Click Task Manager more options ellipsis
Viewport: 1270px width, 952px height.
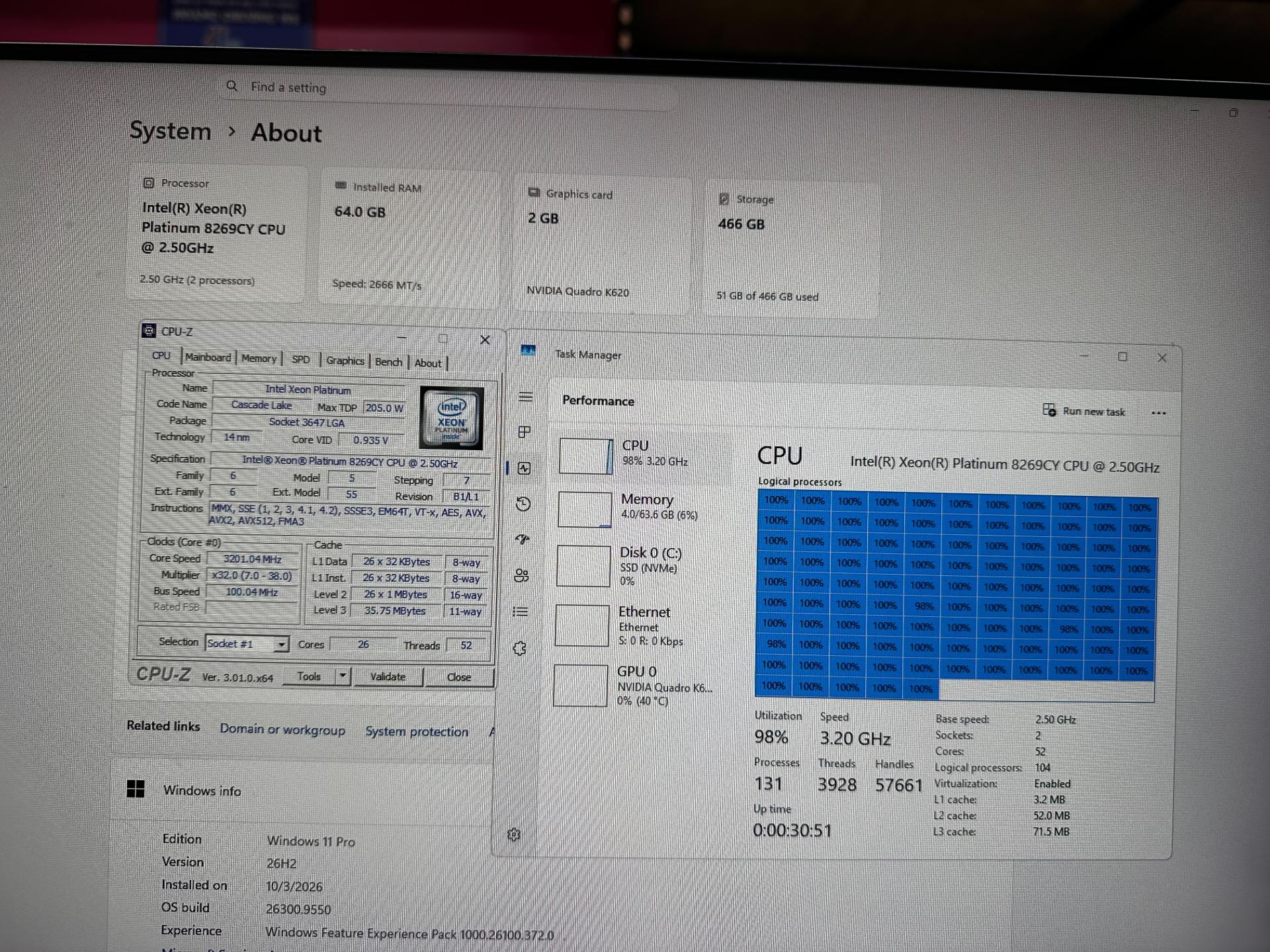(1158, 413)
